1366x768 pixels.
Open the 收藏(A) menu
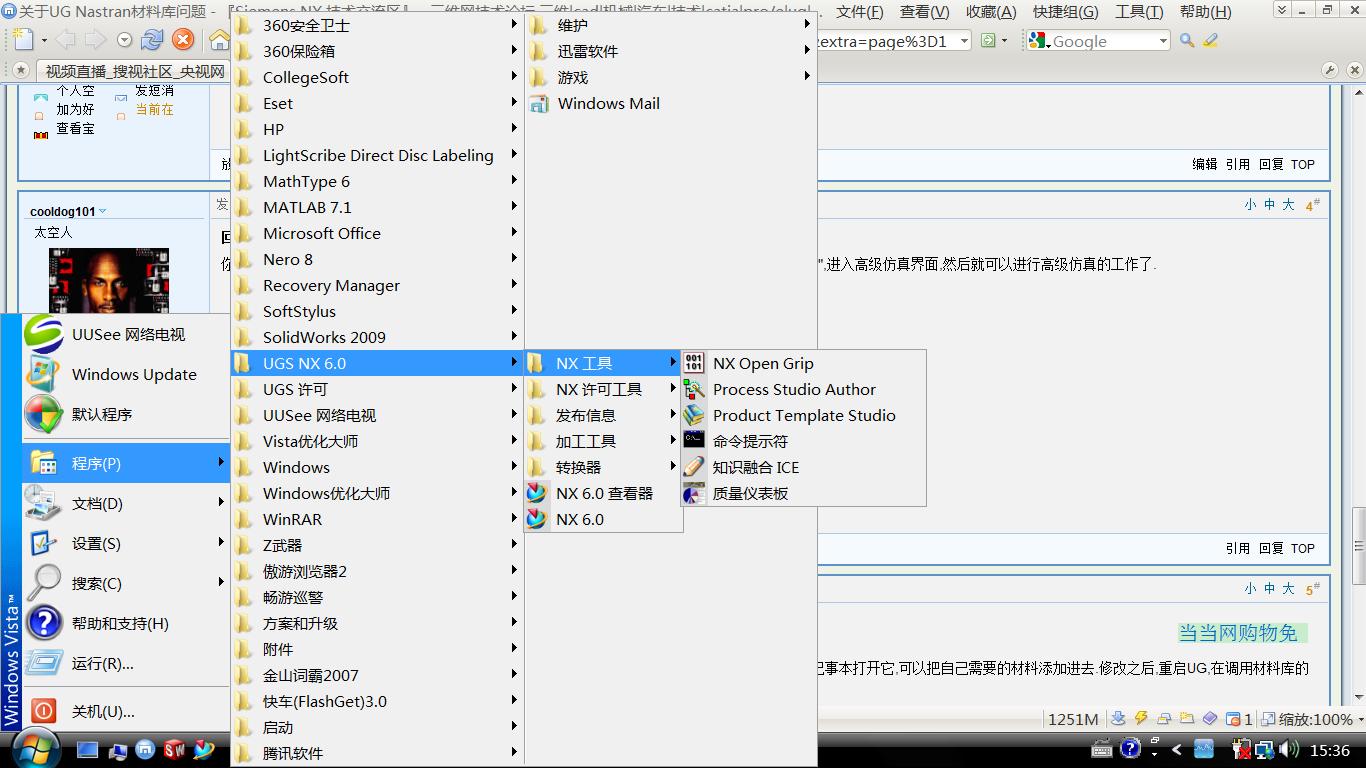(x=991, y=12)
